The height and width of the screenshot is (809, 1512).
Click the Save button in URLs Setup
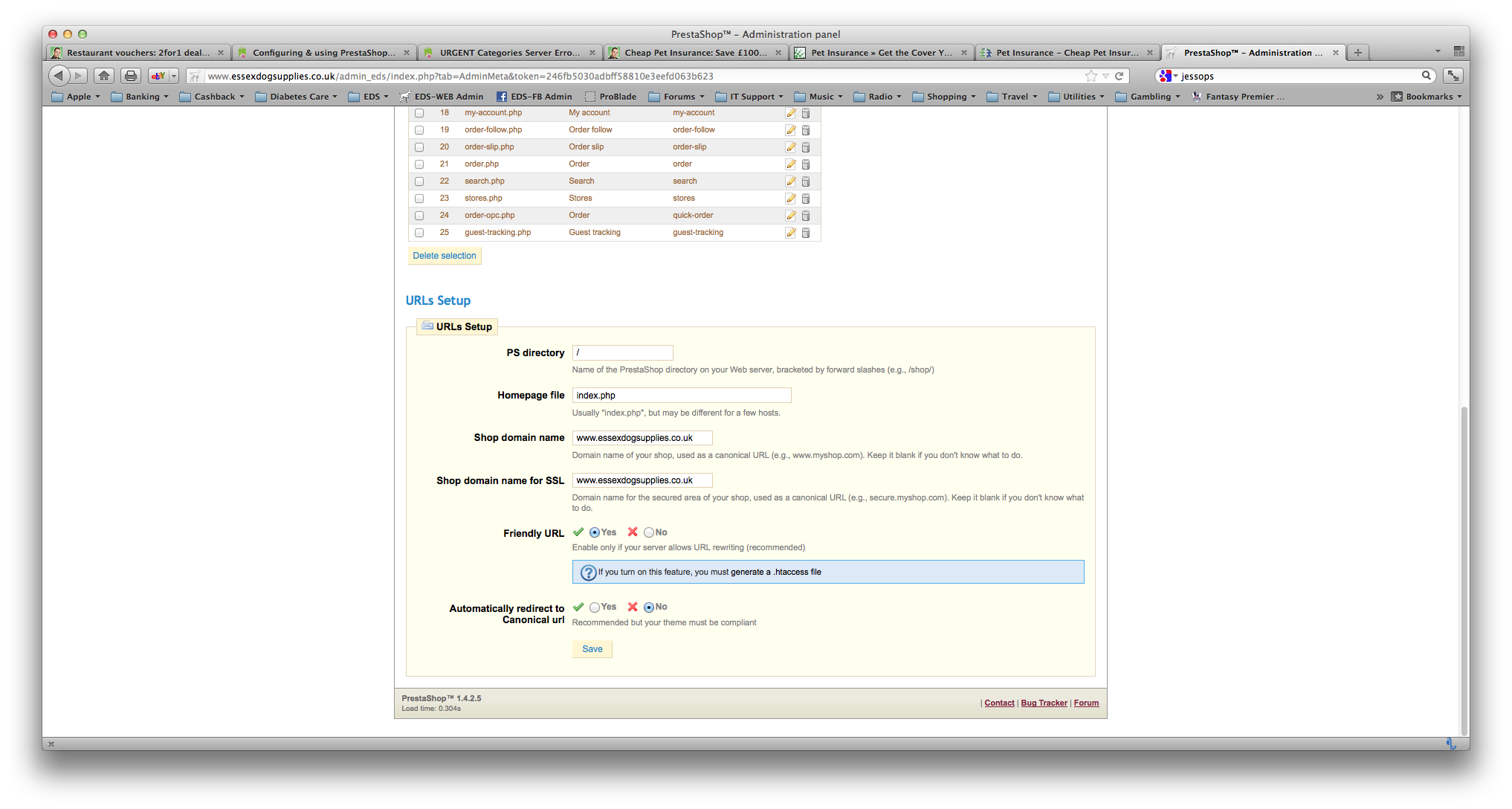[x=592, y=649]
